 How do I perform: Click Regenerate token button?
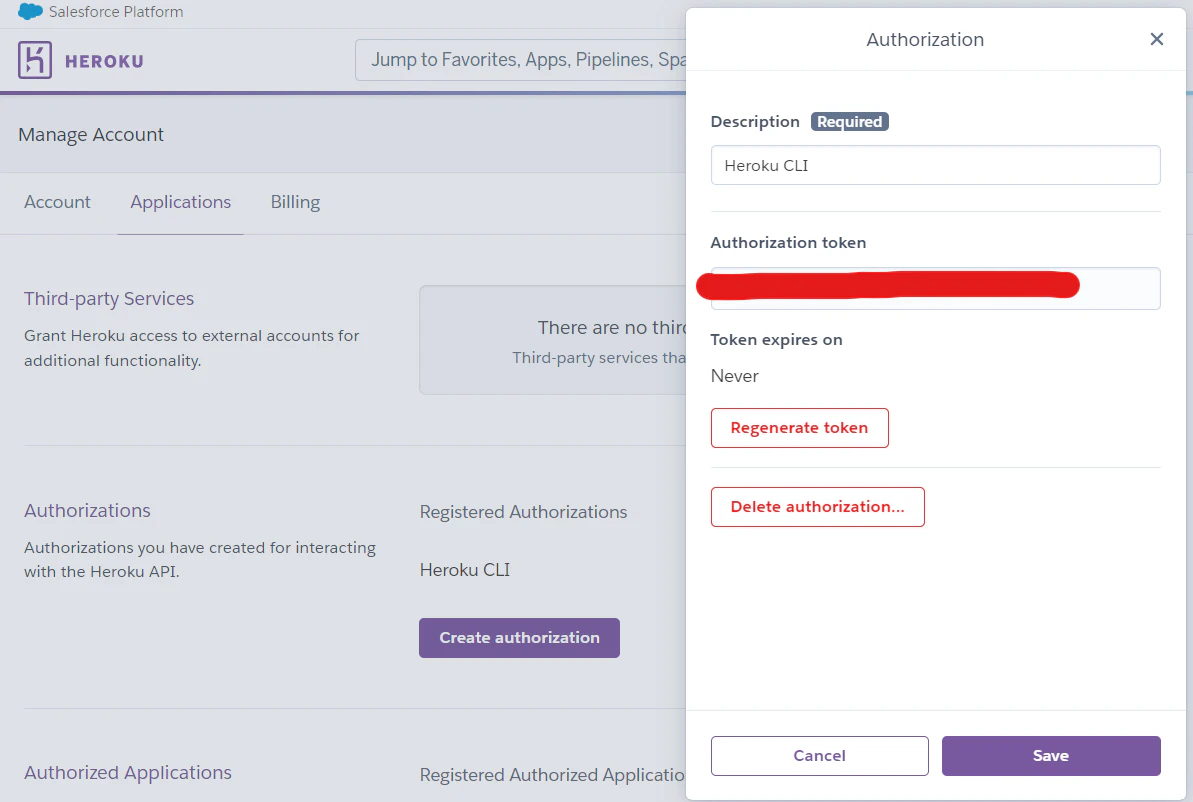pyautogui.click(x=800, y=428)
